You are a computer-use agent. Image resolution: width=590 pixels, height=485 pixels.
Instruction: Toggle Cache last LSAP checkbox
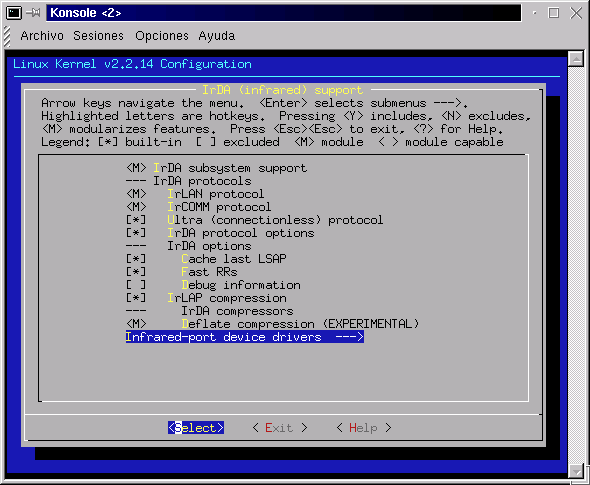pos(136,259)
